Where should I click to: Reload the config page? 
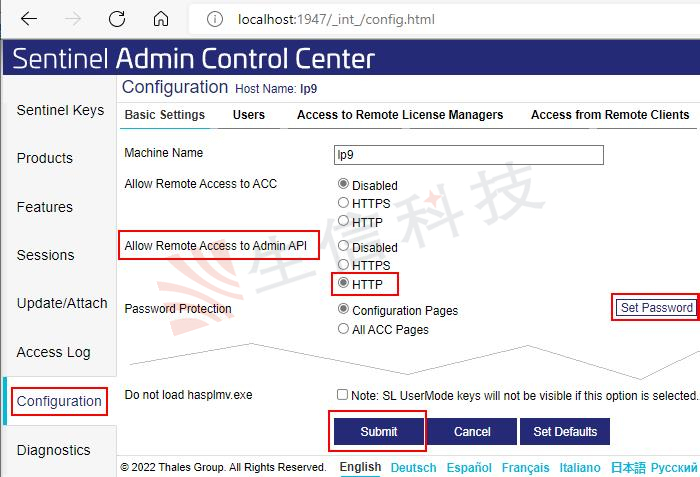pos(117,19)
